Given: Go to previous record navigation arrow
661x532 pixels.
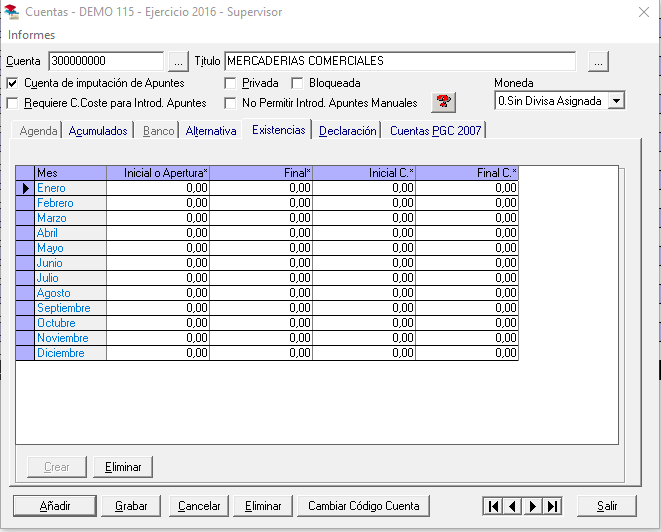Looking at the screenshot, I should 513,506.
